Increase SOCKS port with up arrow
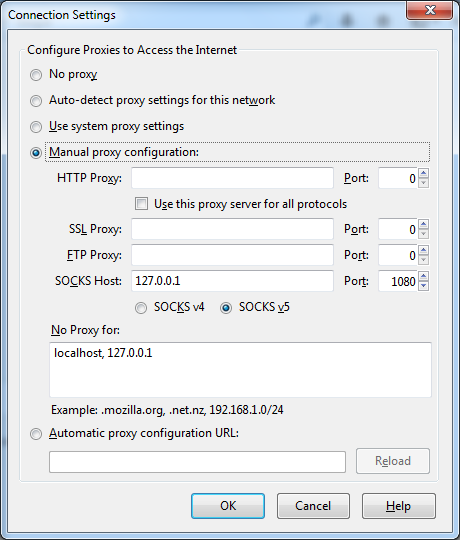460x540 pixels. [424, 276]
